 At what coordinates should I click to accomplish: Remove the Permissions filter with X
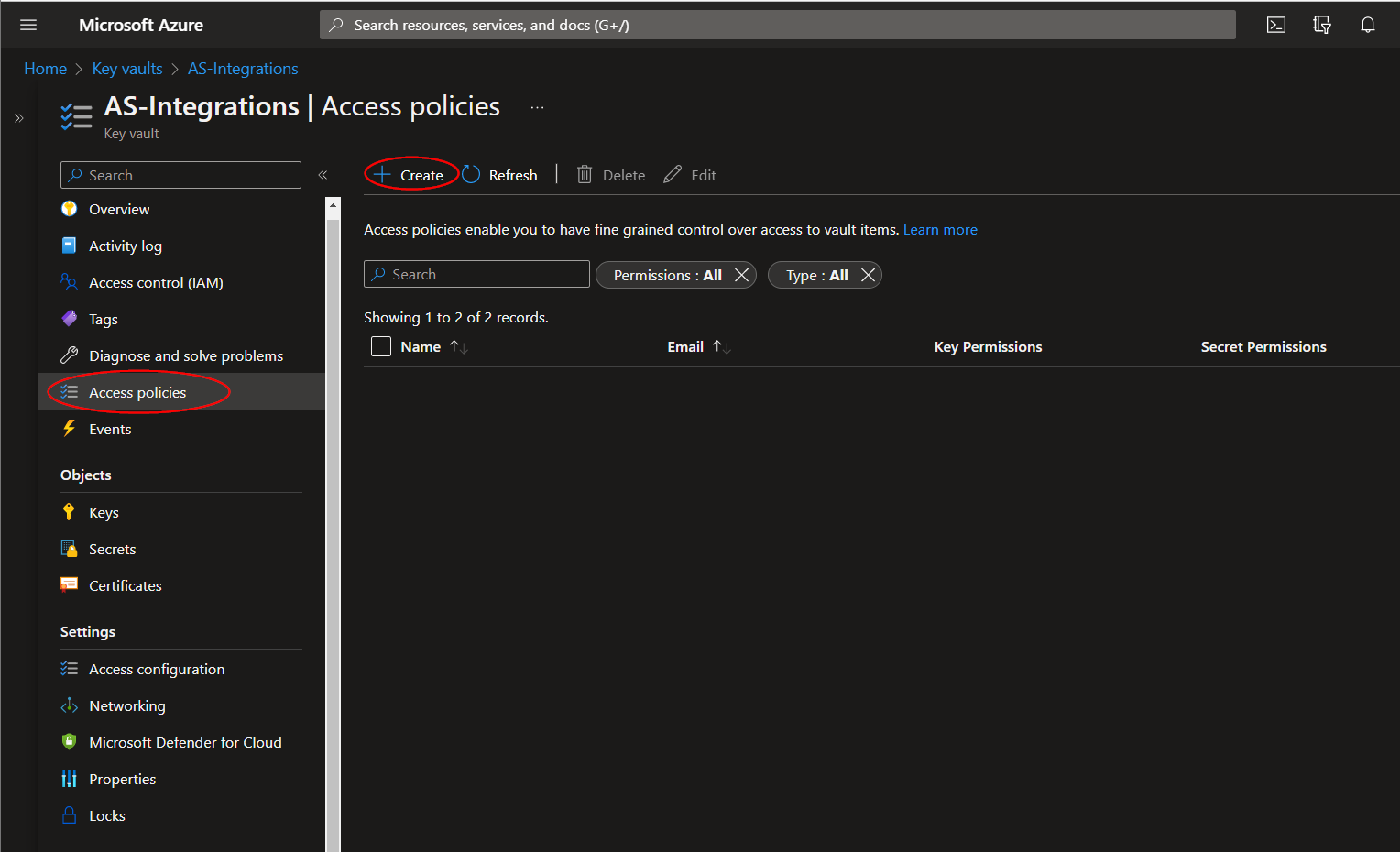[742, 275]
